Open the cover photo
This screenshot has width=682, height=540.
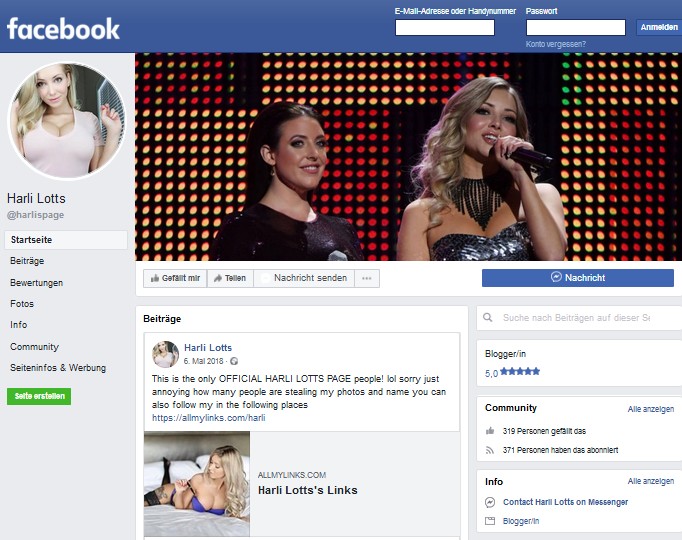coord(408,157)
